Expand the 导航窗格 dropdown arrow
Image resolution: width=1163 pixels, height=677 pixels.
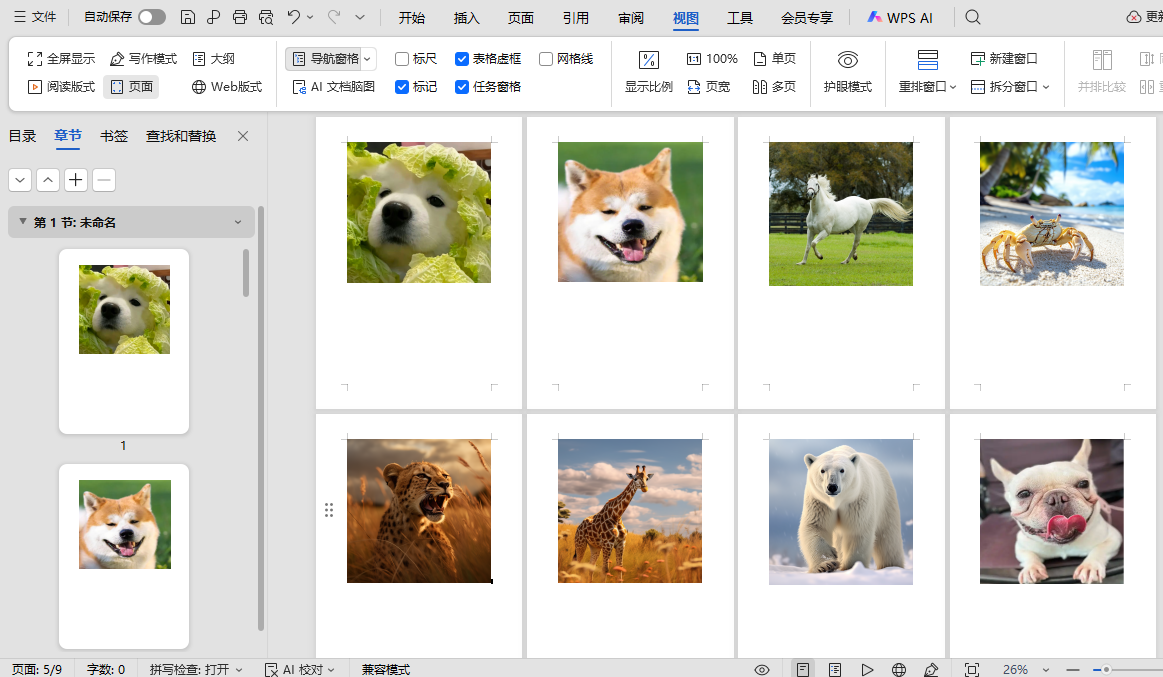pyautogui.click(x=367, y=59)
